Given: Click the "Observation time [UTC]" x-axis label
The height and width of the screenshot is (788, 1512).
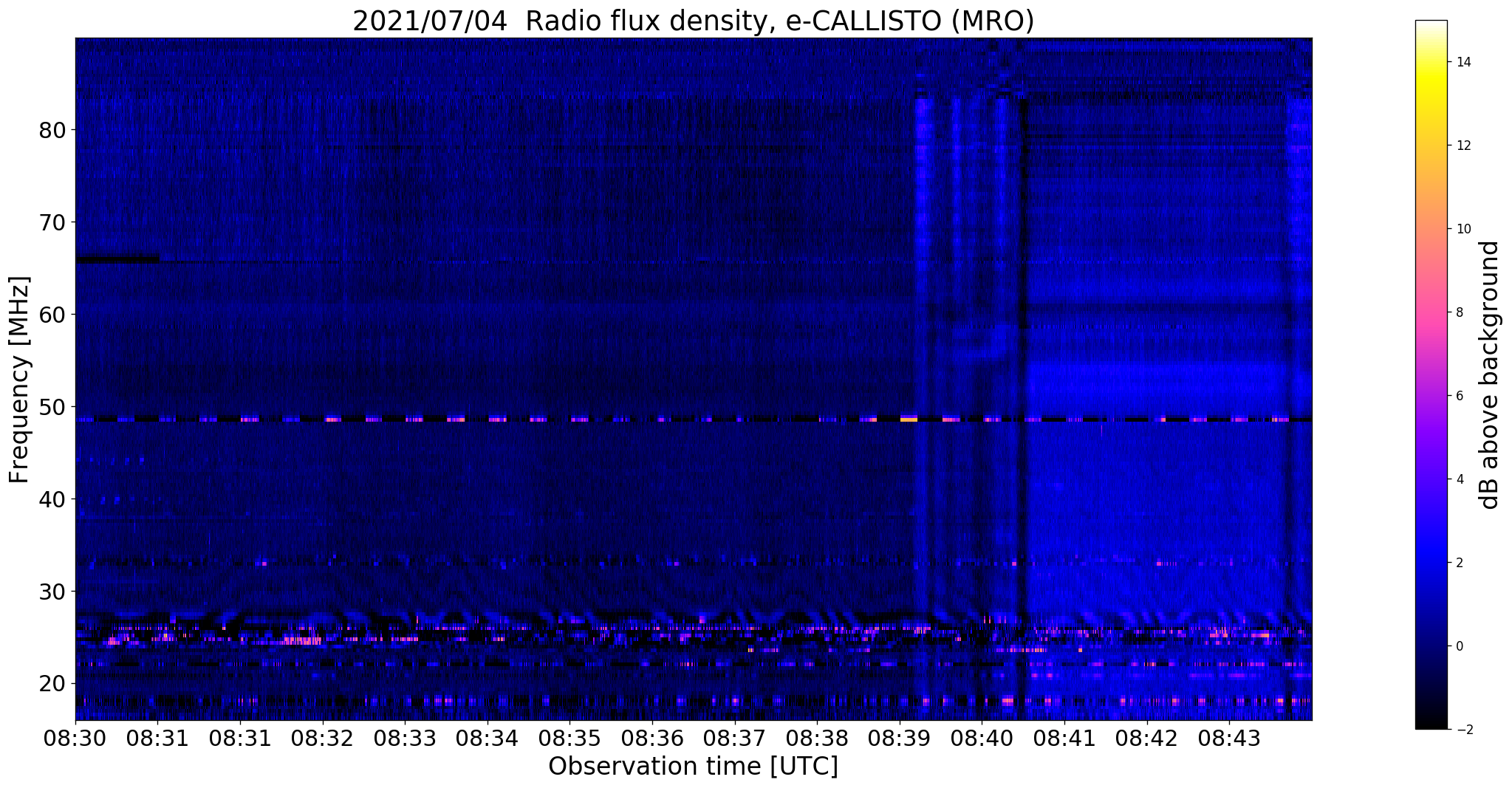Looking at the screenshot, I should click(693, 766).
